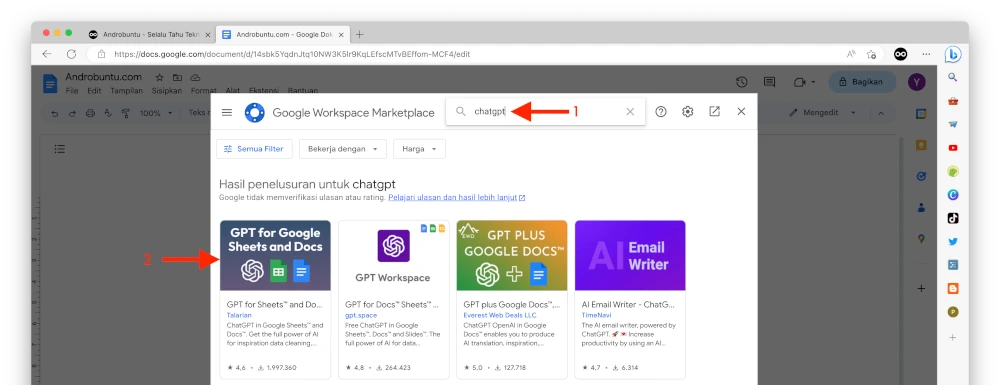Open a new browser tab
Viewport: 1000px width, 385px height.
360,34
